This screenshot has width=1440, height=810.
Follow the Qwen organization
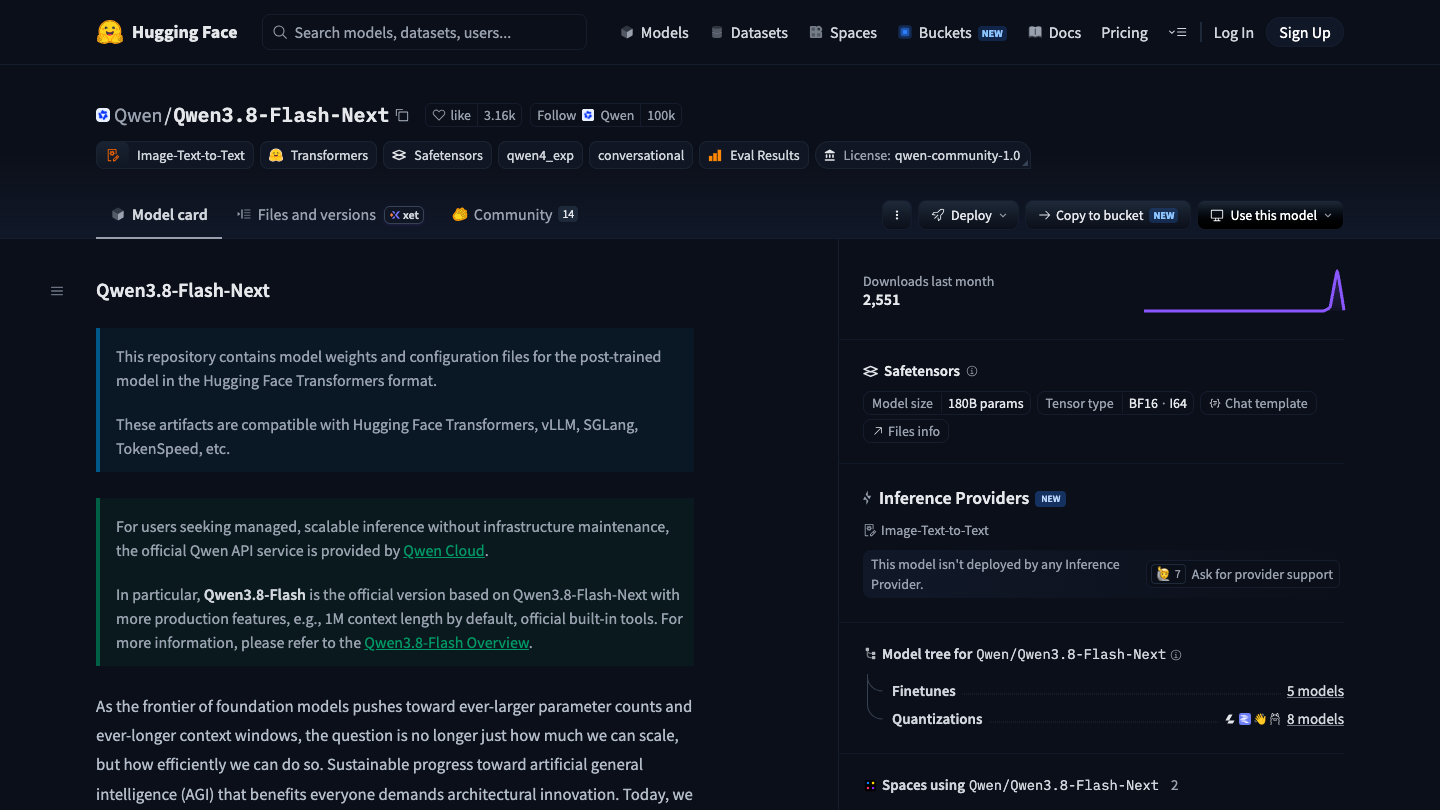(585, 115)
